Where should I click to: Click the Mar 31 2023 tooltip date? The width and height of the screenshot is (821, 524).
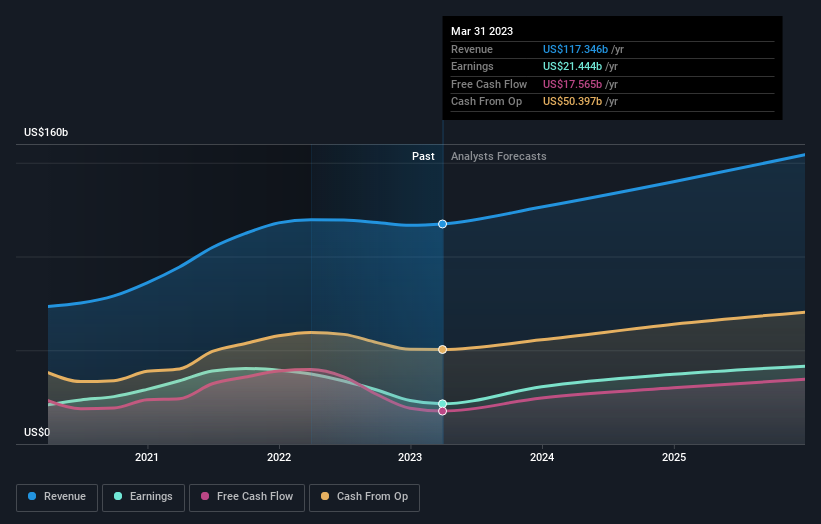pyautogui.click(x=482, y=31)
